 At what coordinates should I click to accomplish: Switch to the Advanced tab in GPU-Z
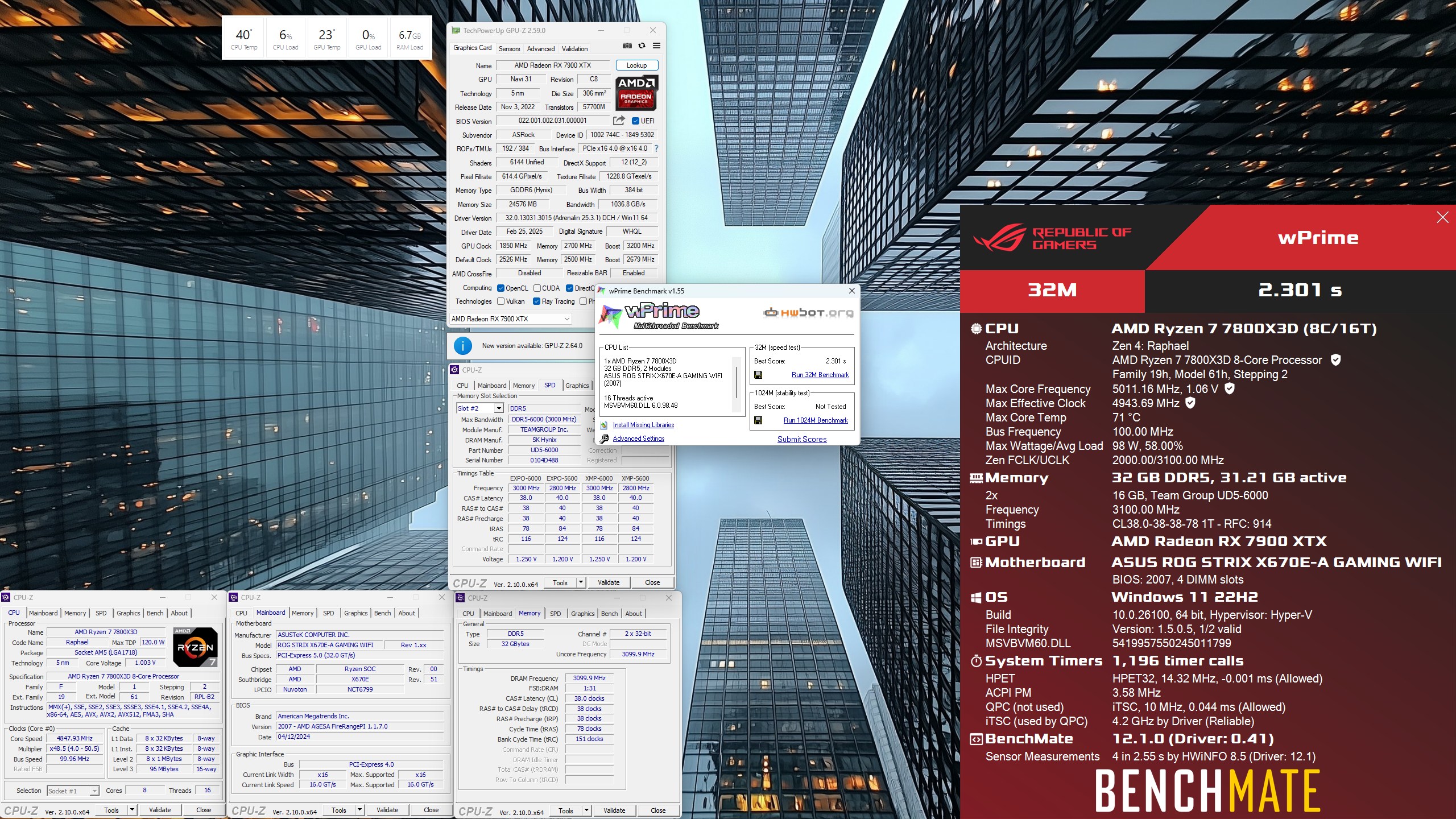tap(540, 49)
